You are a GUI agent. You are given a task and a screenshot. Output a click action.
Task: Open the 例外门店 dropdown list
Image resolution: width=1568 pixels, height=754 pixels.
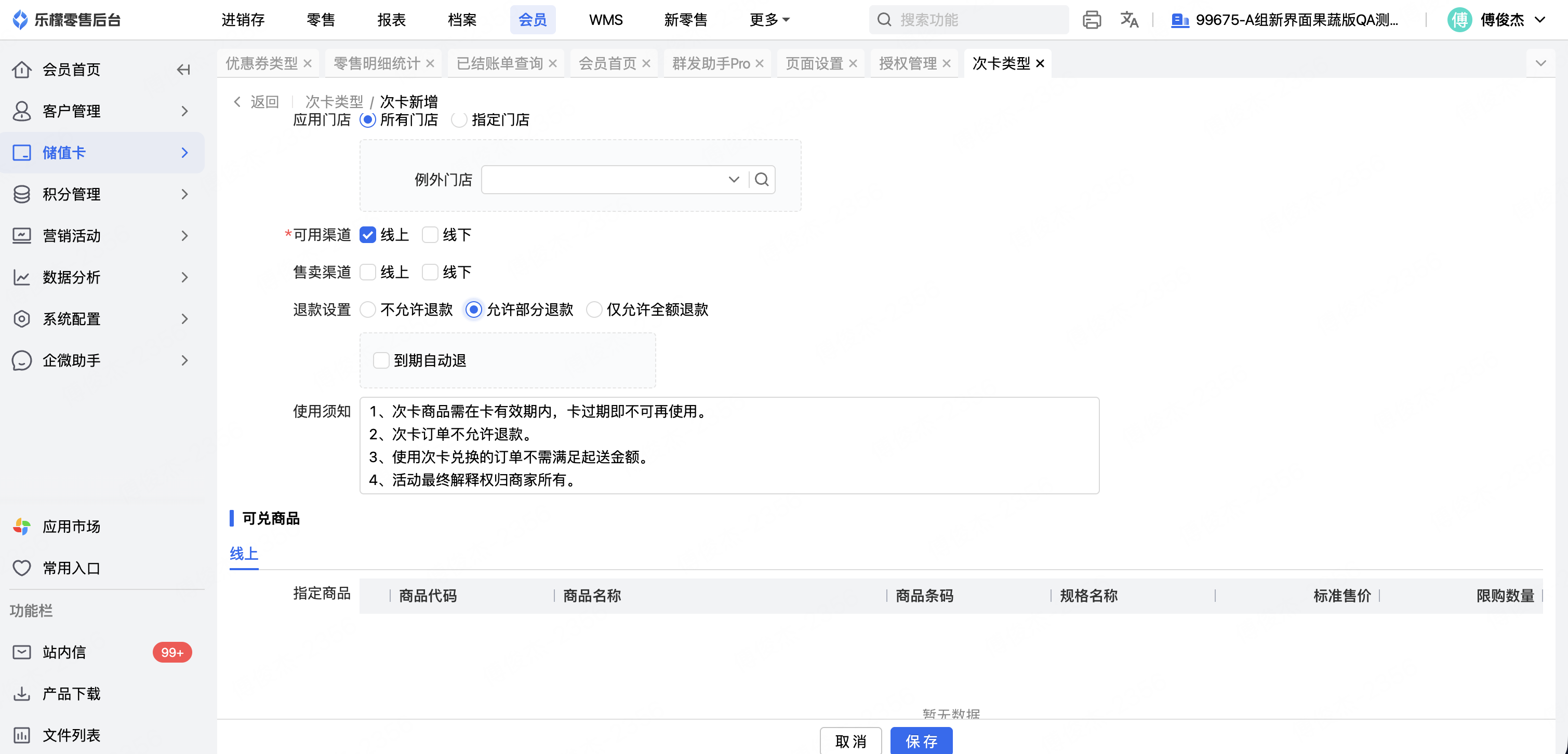[734, 180]
